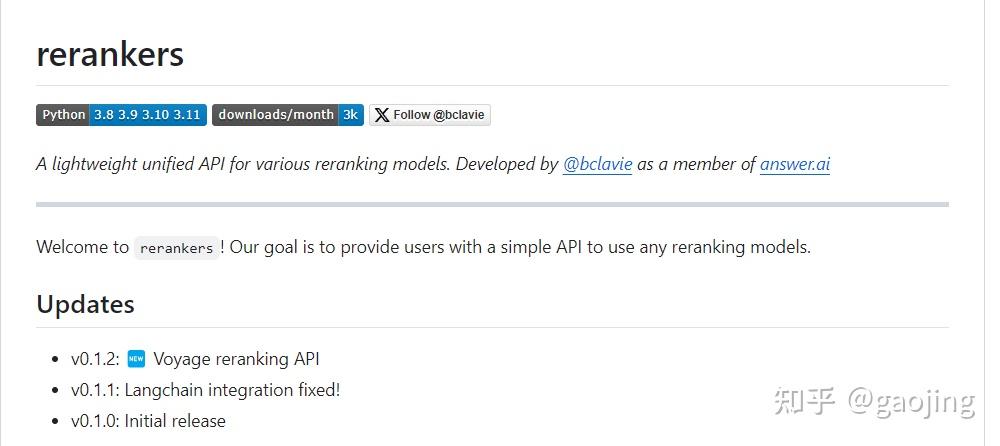Click the italic lightweight unified API tagline

coord(295,164)
